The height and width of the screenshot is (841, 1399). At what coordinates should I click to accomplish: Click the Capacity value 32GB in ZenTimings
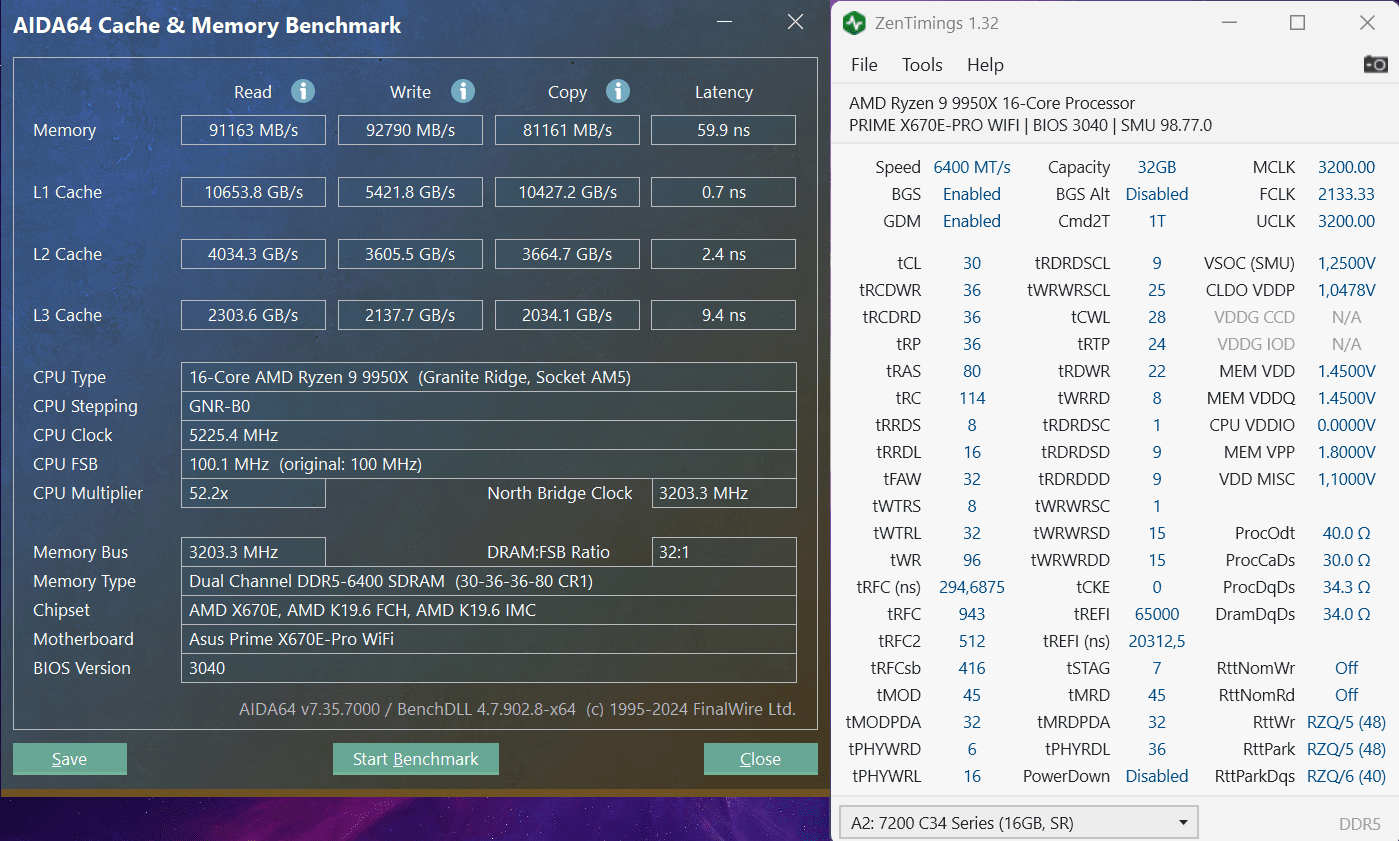point(1157,167)
